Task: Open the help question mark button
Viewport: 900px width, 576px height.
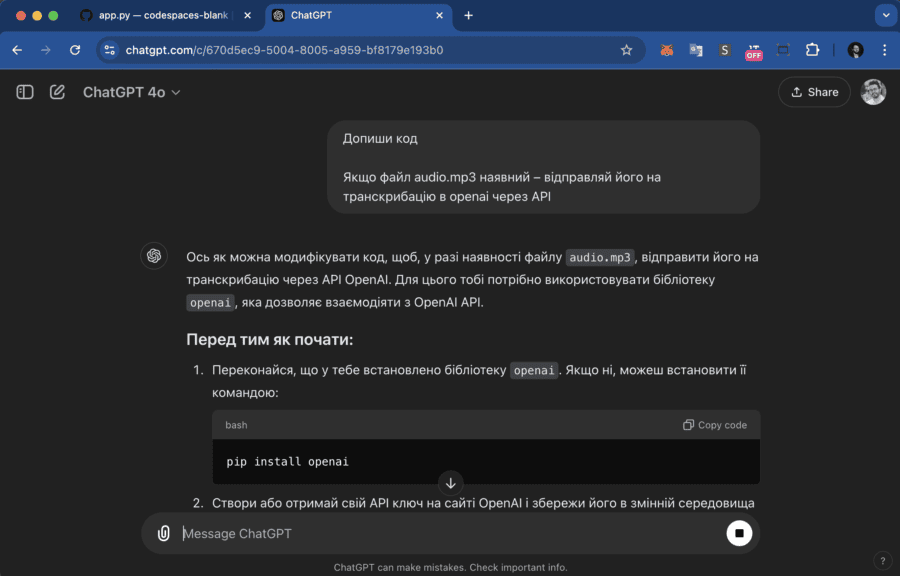Action: pos(883,561)
